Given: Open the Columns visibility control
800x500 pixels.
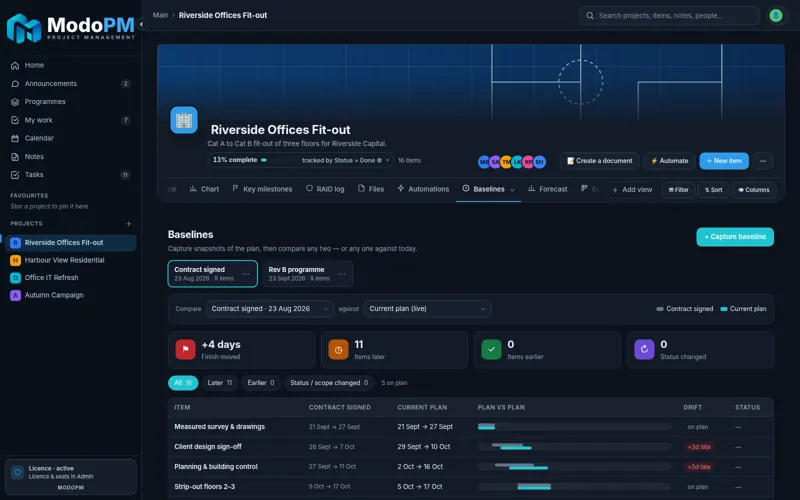Looking at the screenshot, I should point(754,190).
